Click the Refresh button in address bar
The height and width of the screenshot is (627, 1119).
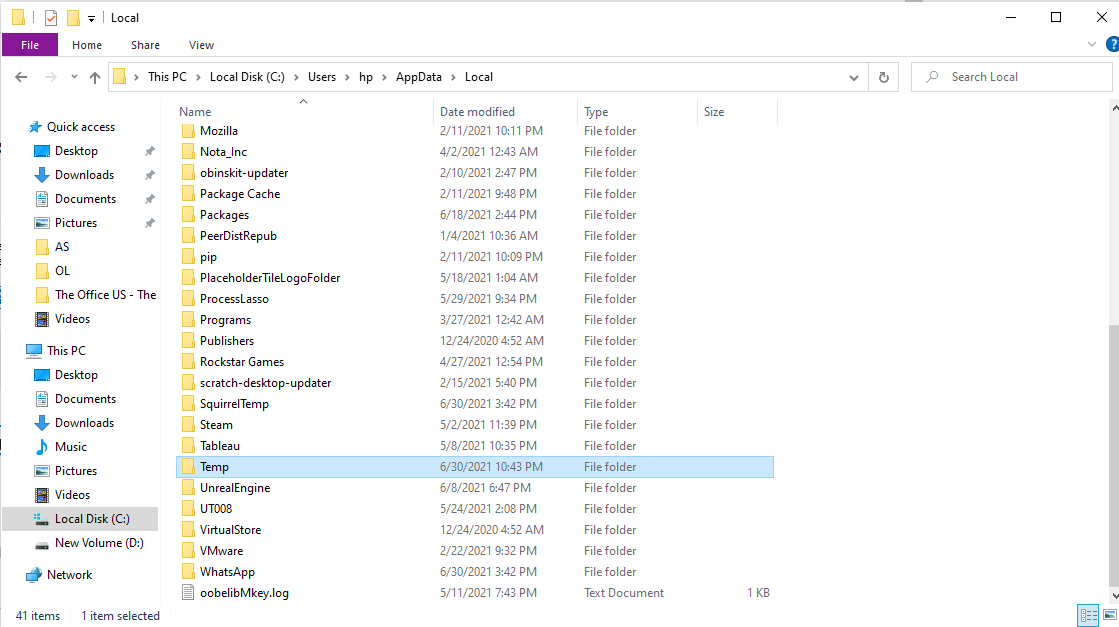883,77
